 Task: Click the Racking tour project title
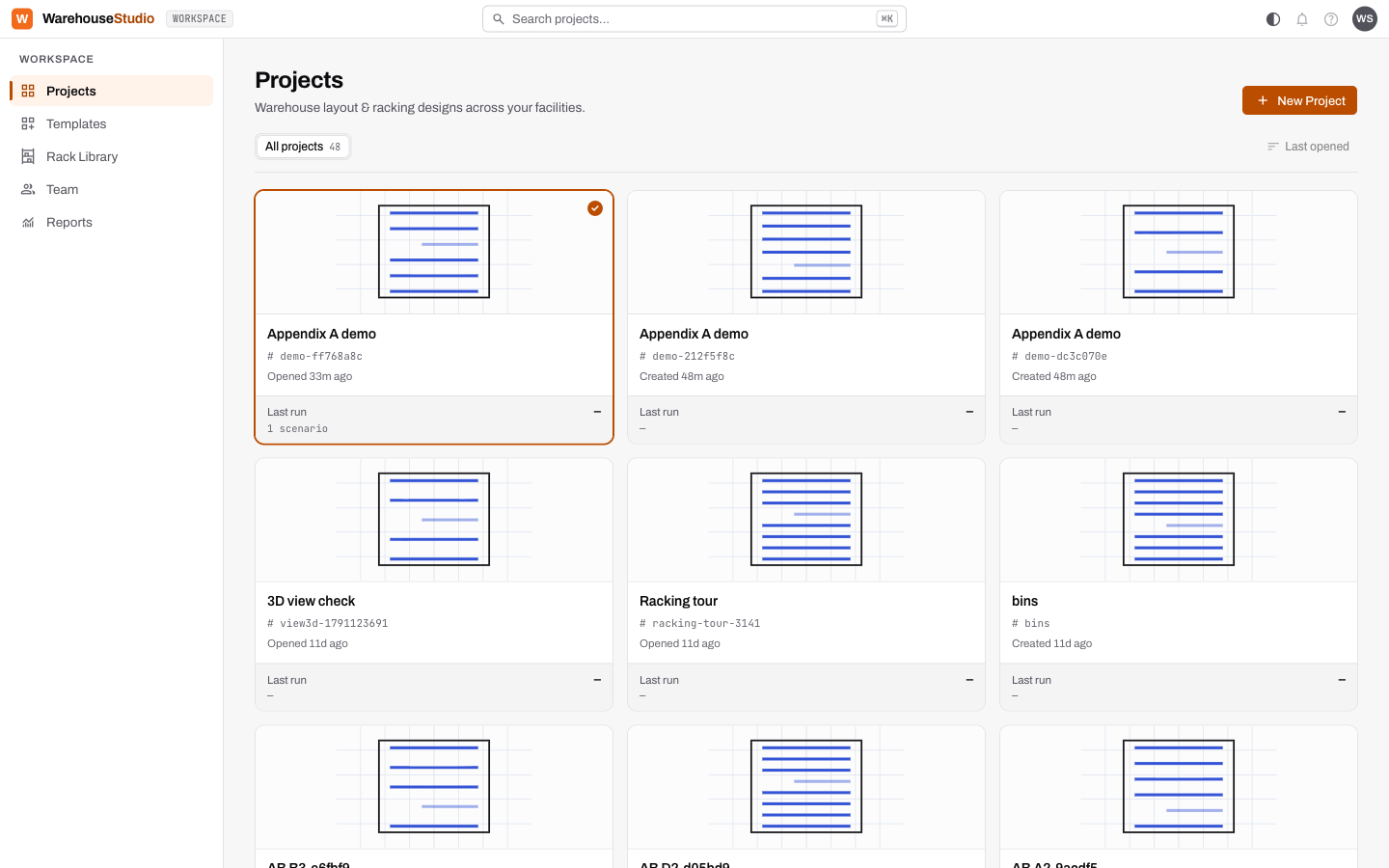679,601
